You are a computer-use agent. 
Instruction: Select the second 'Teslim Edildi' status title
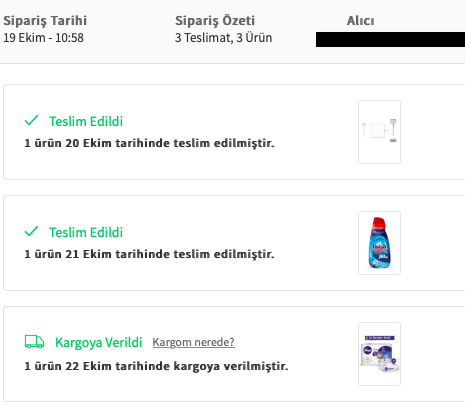[x=86, y=232]
